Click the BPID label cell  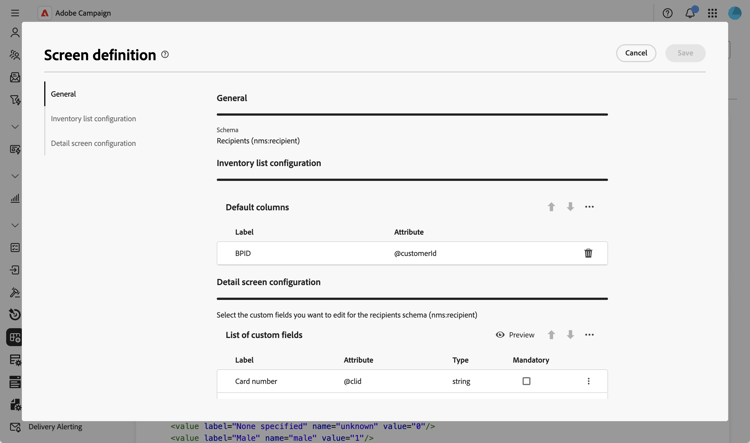click(x=243, y=253)
